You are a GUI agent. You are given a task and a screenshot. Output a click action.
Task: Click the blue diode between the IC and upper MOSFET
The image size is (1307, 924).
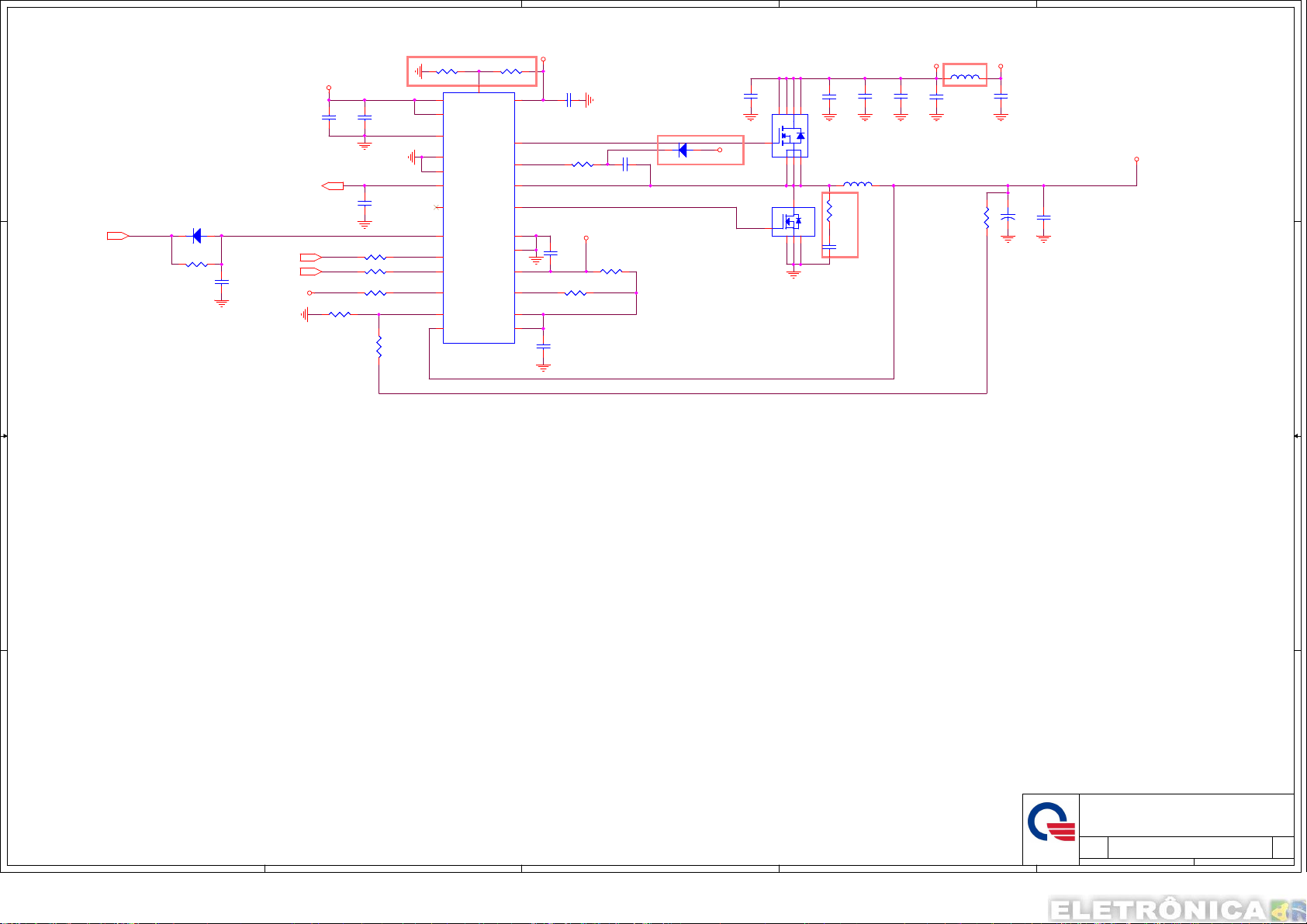pos(683,151)
